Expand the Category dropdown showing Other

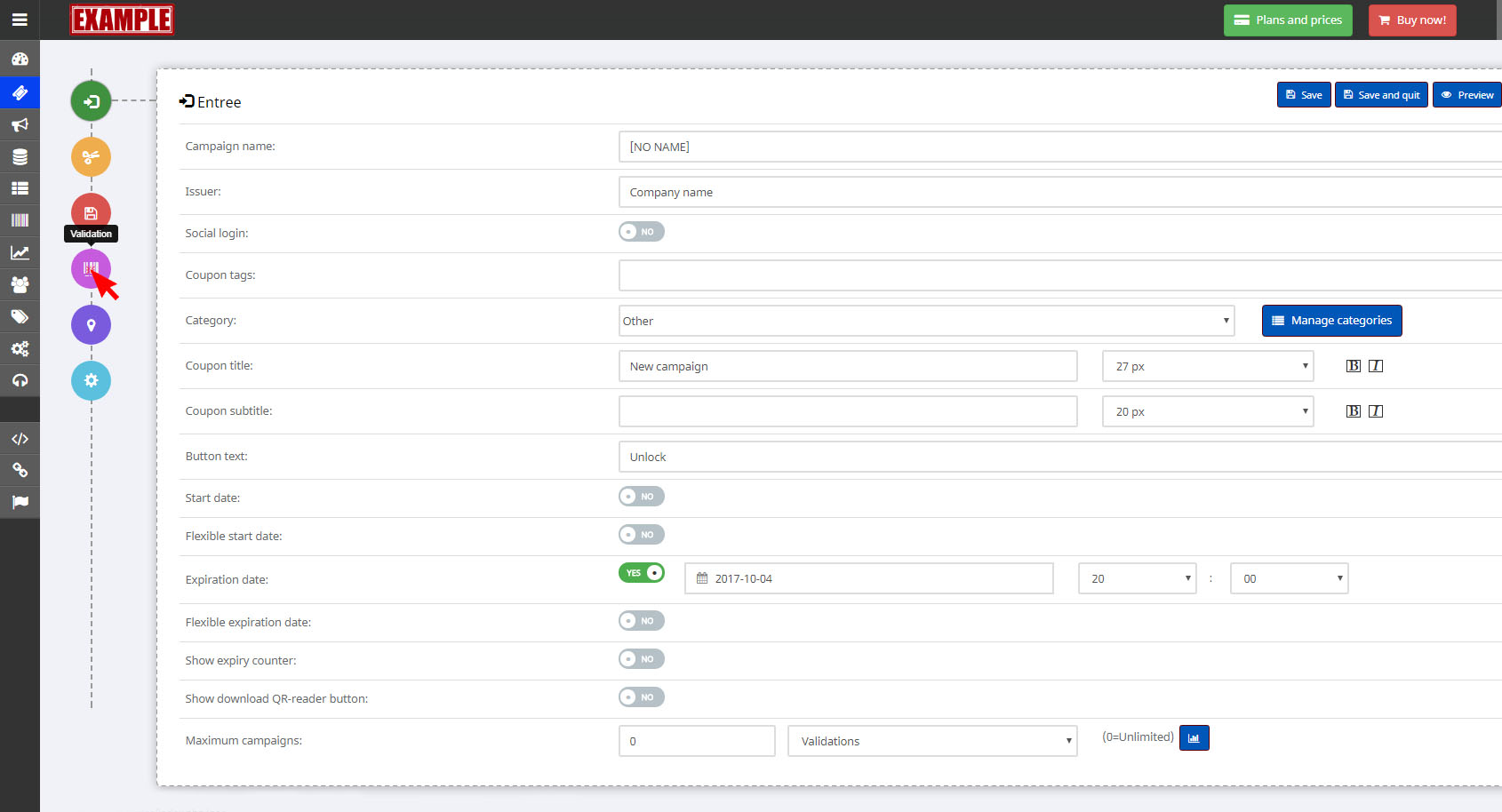[x=926, y=321]
